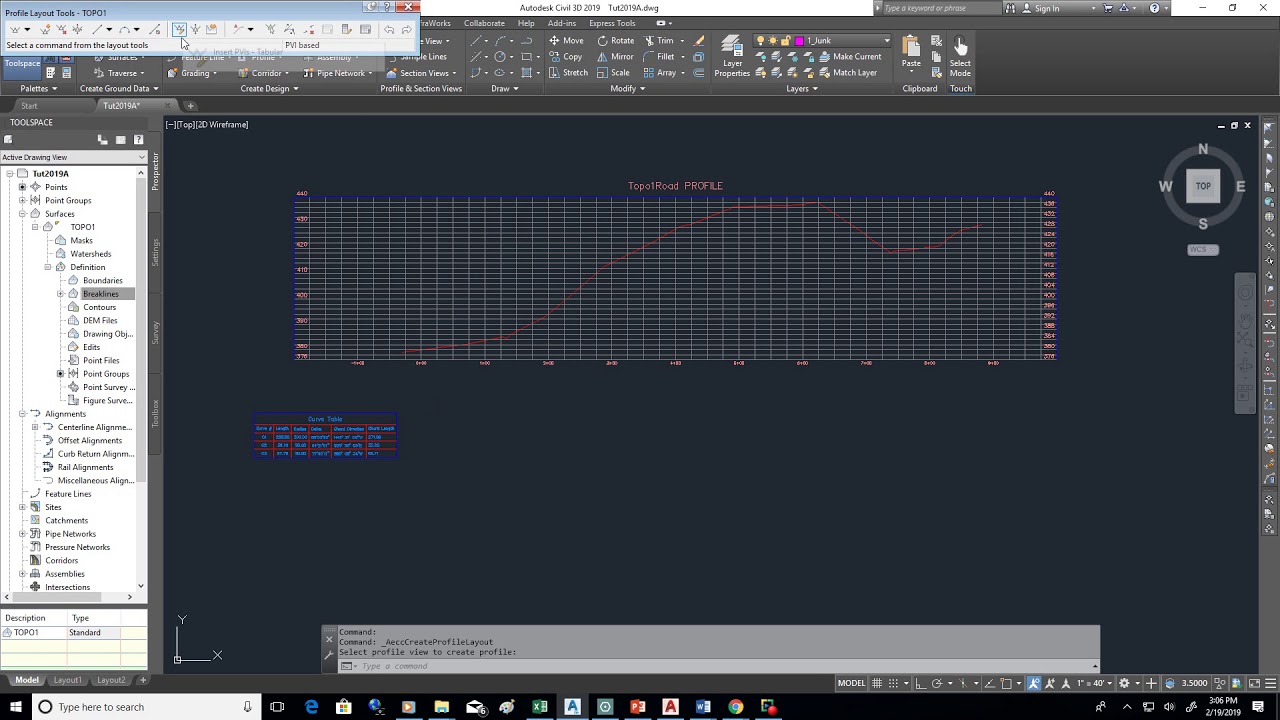This screenshot has width=1280, height=720.
Task: Click the Mirror tool
Action: coord(616,57)
